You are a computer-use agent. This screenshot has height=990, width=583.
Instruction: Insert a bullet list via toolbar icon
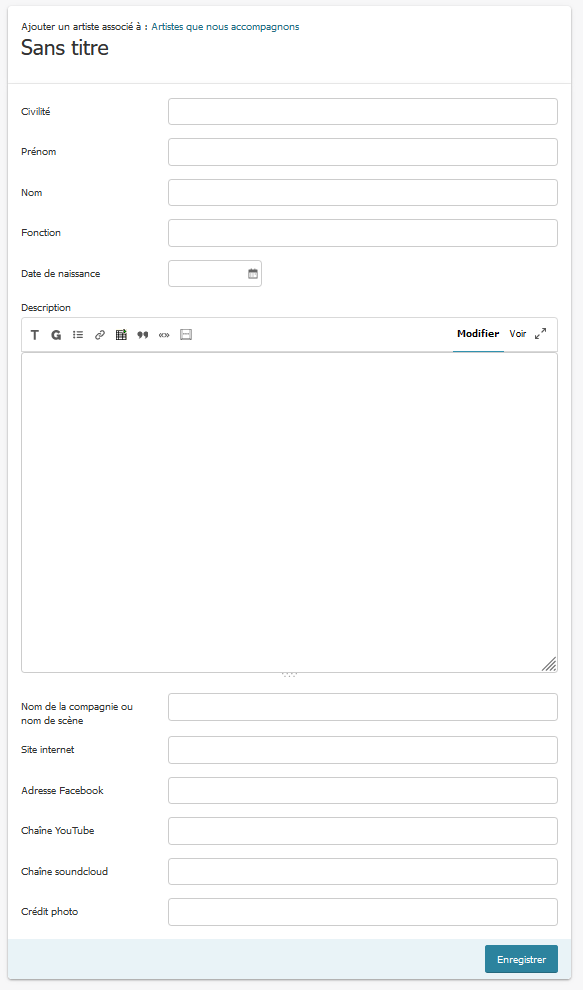click(x=78, y=335)
